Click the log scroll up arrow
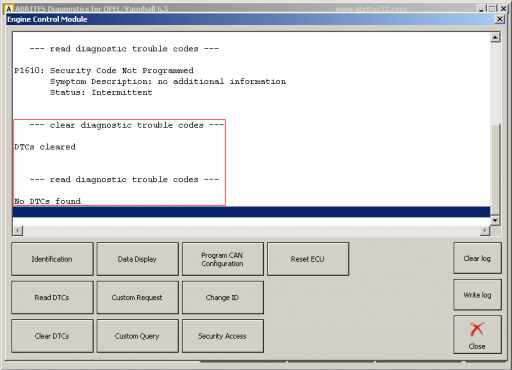 click(x=495, y=37)
